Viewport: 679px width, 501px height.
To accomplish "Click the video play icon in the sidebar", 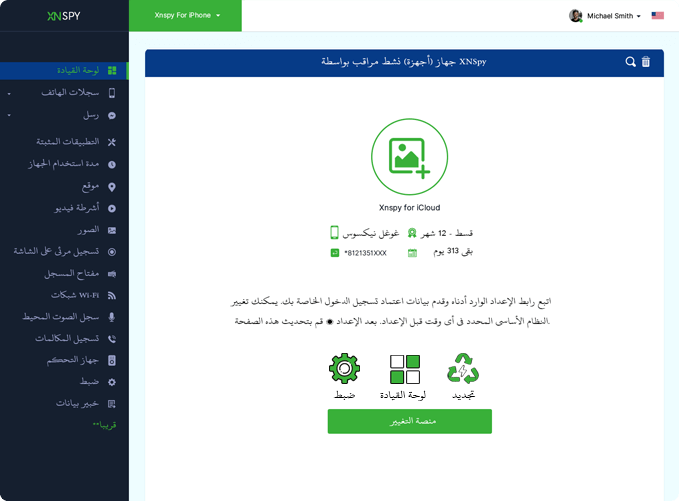I will click(x=112, y=208).
